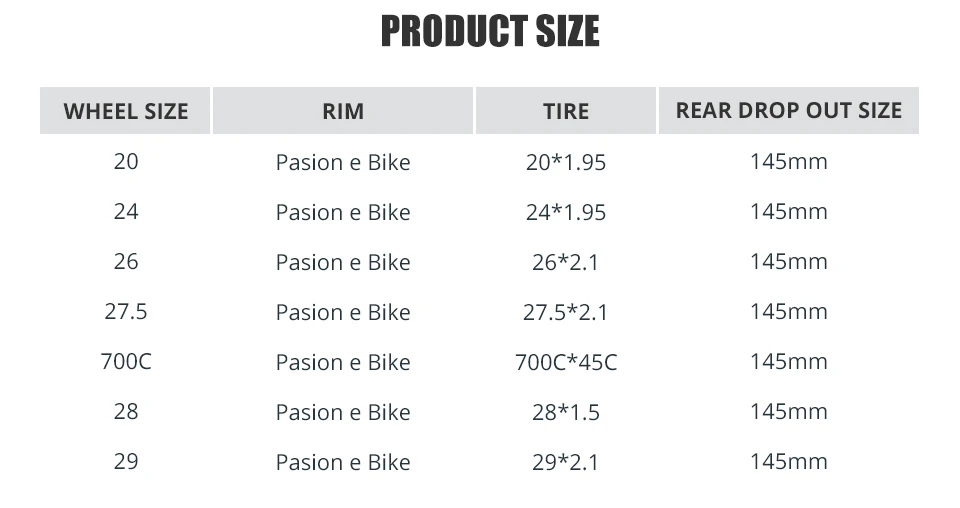Select the 28*1.5 tire value
Screen dimensions: 960x508
[566, 412]
